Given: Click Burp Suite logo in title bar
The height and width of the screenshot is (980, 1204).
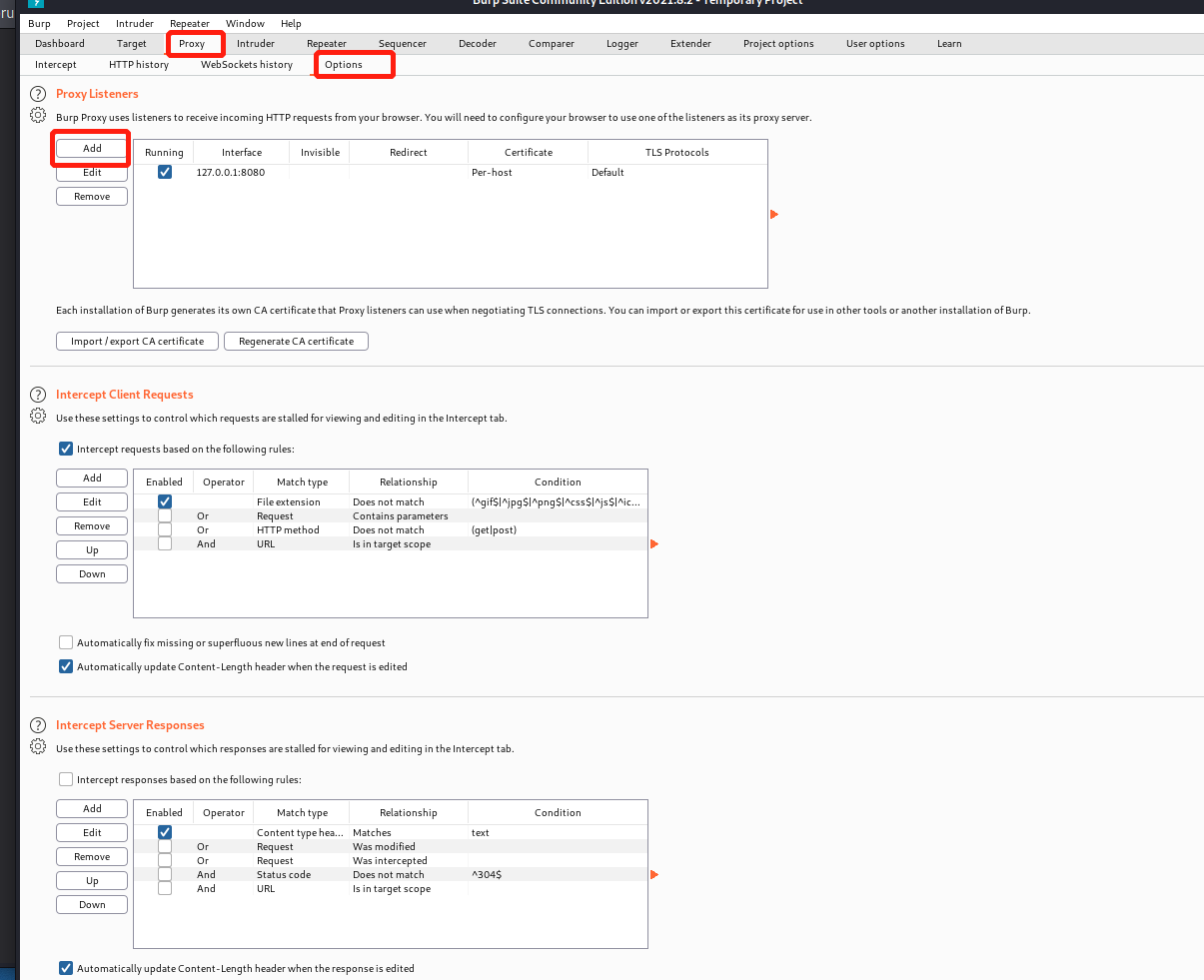Looking at the screenshot, I should coord(37,3).
